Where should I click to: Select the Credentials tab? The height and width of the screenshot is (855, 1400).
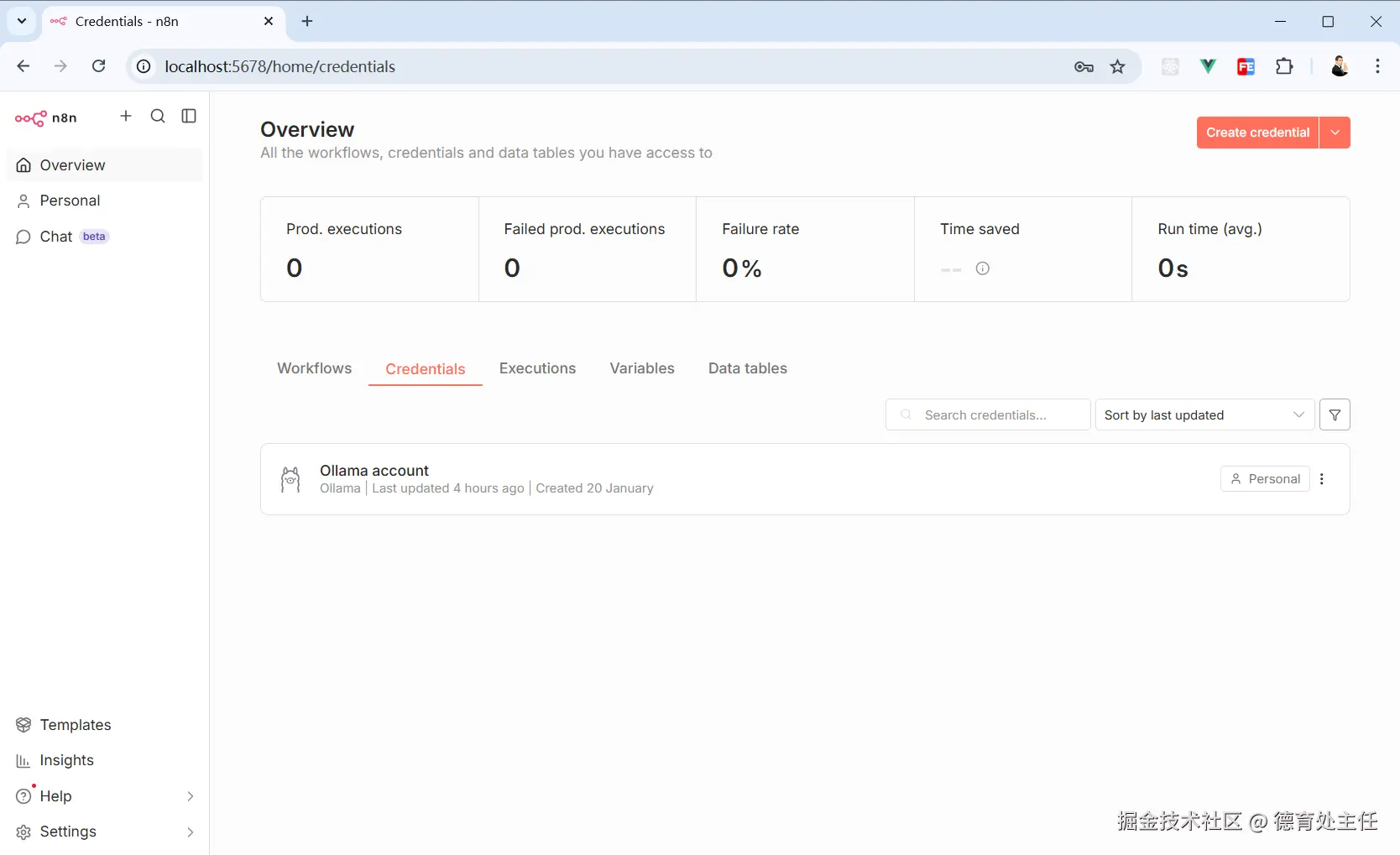click(x=426, y=369)
